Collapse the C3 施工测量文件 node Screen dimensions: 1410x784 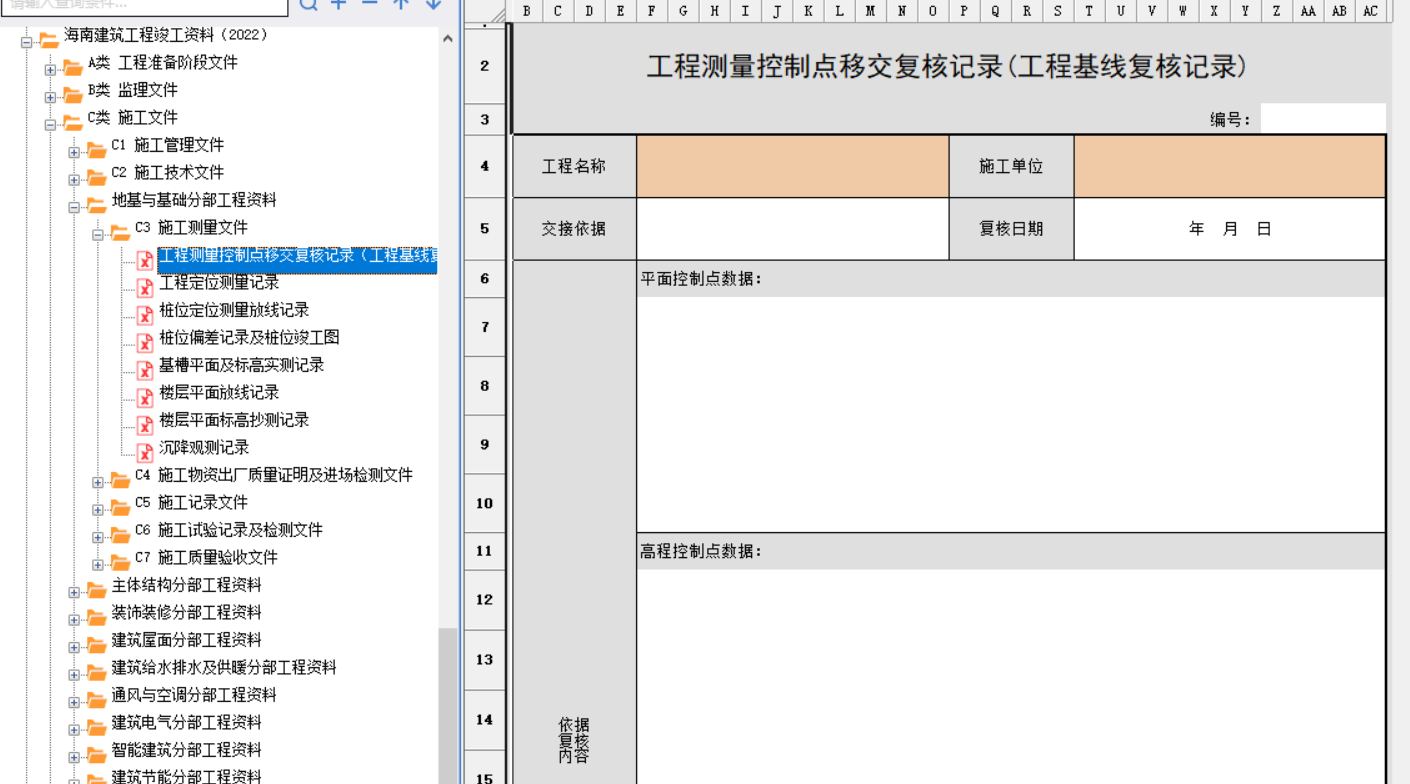click(98, 235)
